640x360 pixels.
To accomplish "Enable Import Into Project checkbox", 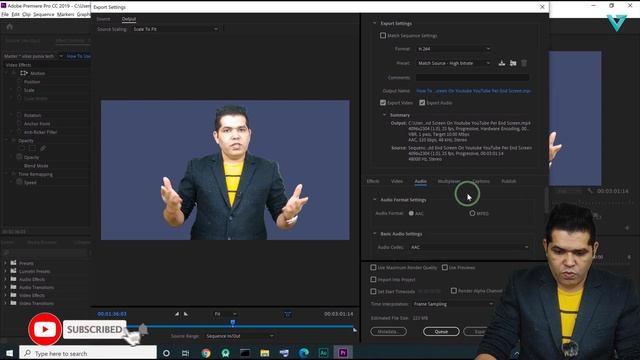I will (x=373, y=280).
